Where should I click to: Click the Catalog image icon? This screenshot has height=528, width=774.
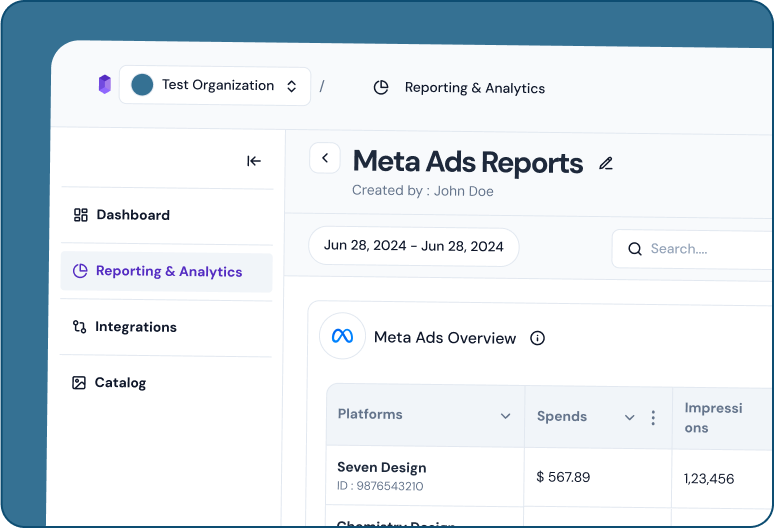[x=79, y=382]
